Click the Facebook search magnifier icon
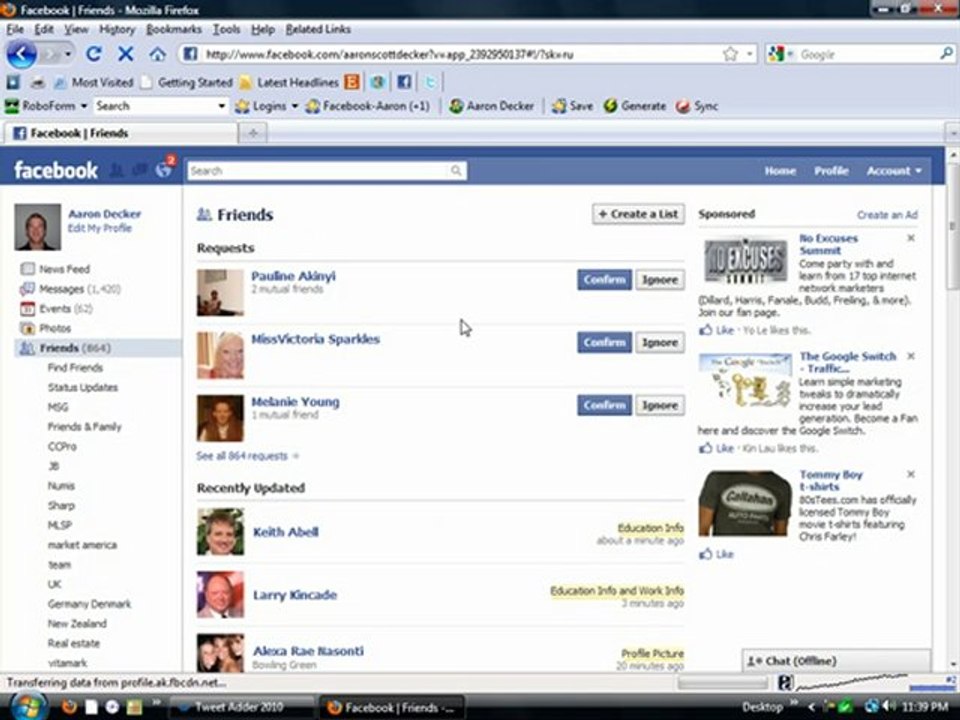960x720 pixels. (456, 170)
